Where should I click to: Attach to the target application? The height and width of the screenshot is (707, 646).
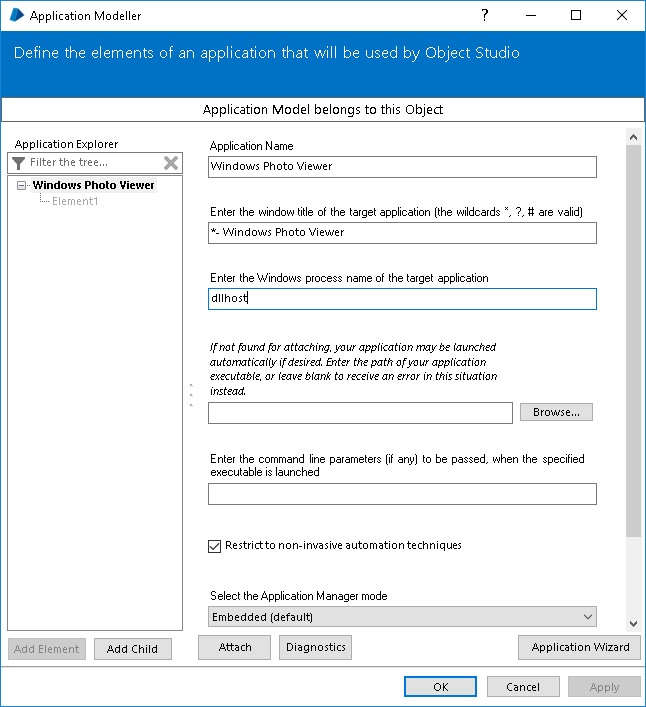point(234,647)
